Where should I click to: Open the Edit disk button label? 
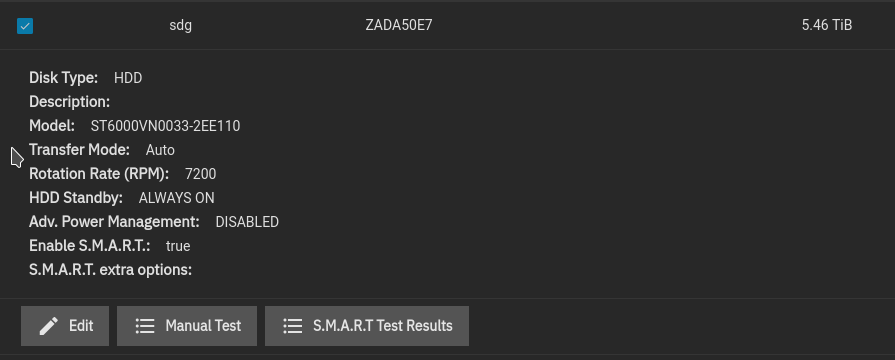[81, 326]
